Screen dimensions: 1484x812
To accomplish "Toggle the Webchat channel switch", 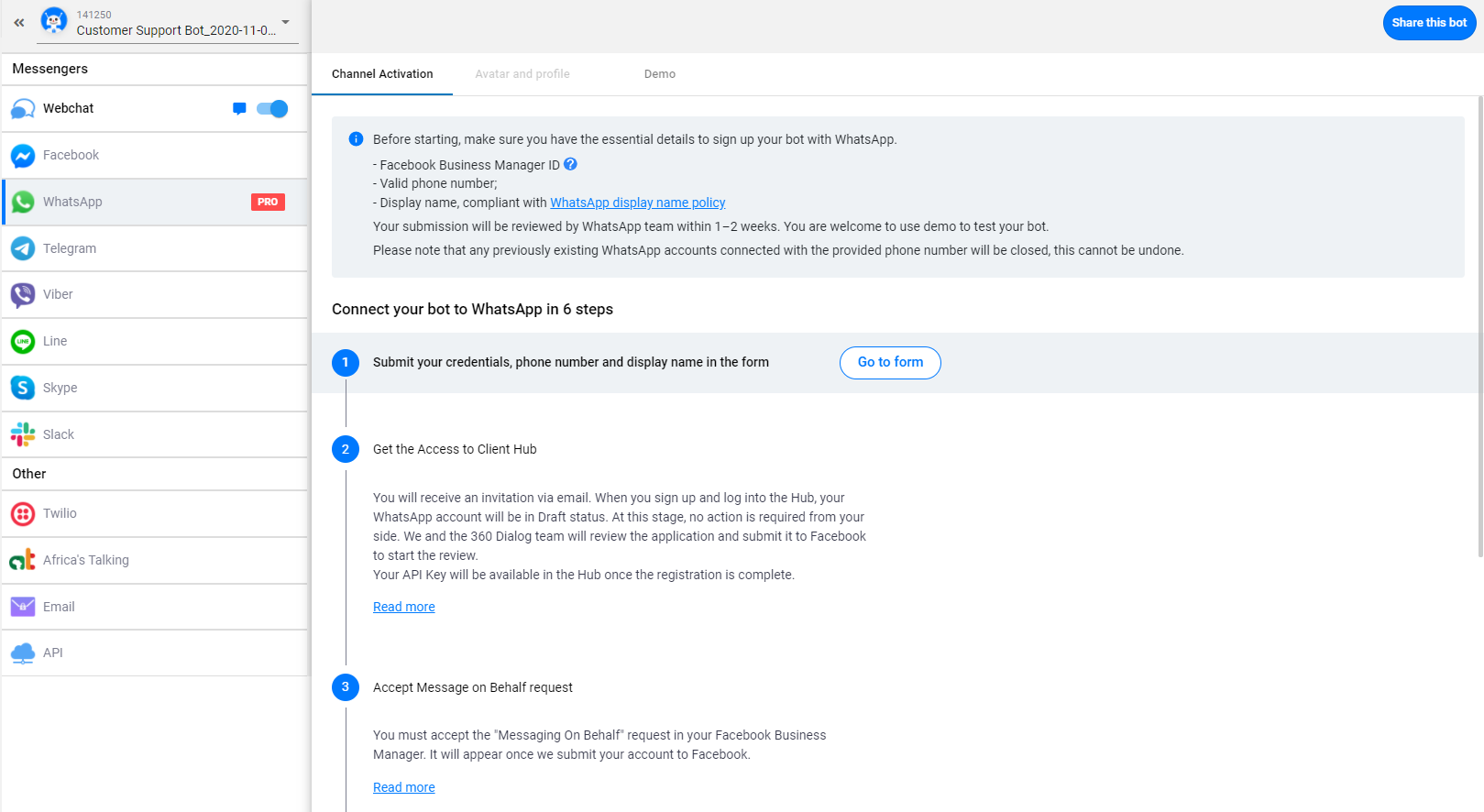I will click(272, 109).
